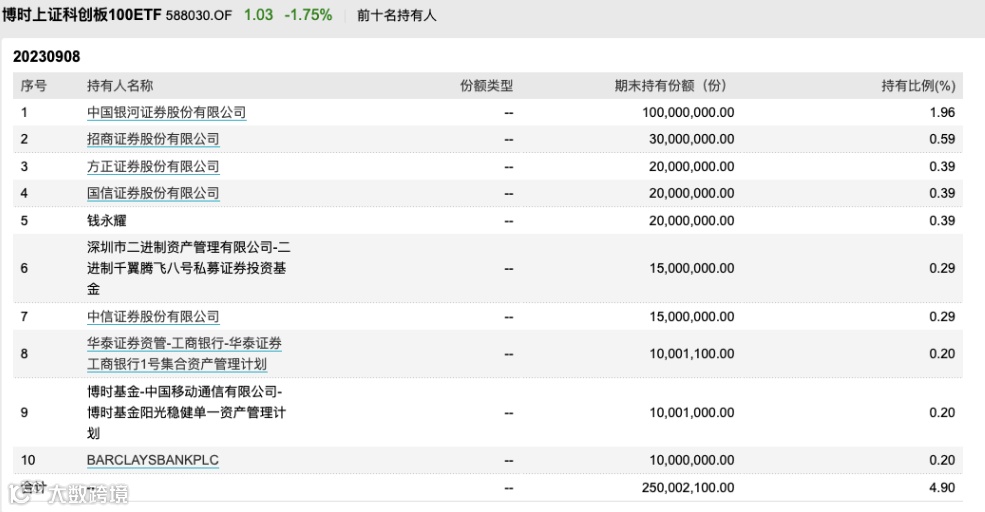Click 方正证券 row holding ratio 0.39

(942, 166)
